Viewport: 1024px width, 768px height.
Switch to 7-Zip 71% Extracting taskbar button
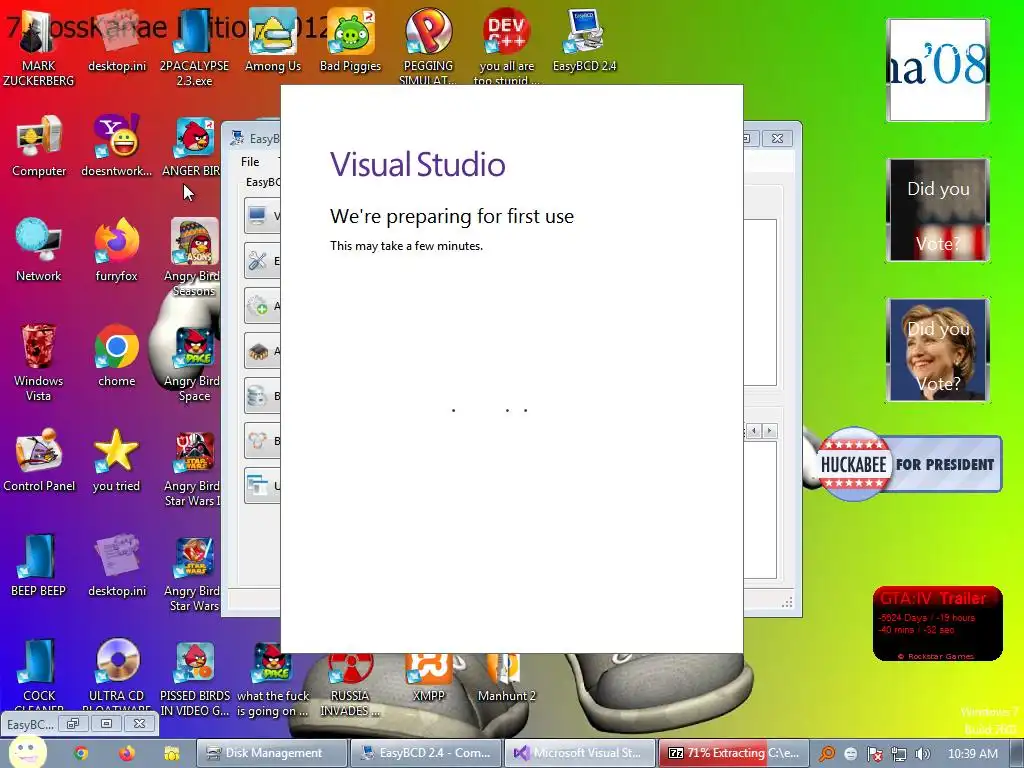click(x=734, y=753)
